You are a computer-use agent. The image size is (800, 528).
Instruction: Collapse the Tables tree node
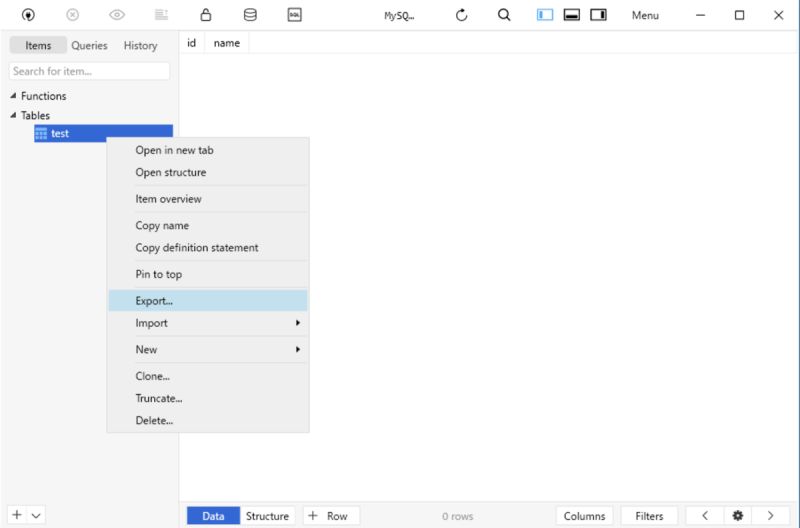pos(13,115)
